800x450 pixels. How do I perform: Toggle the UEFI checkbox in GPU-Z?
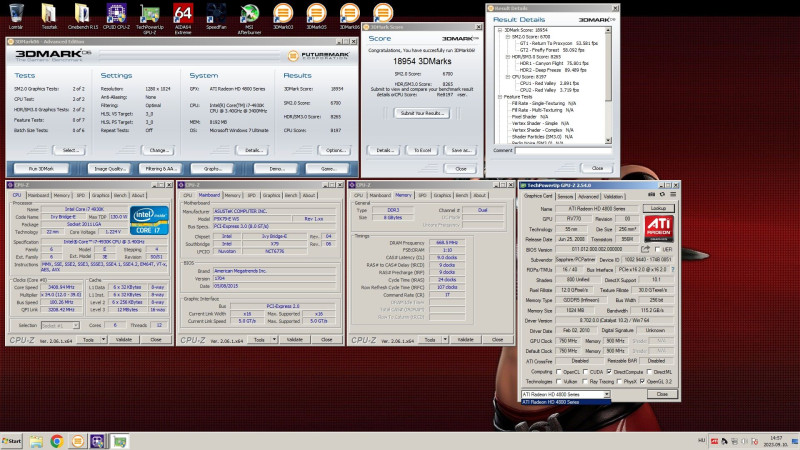[x=657, y=249]
